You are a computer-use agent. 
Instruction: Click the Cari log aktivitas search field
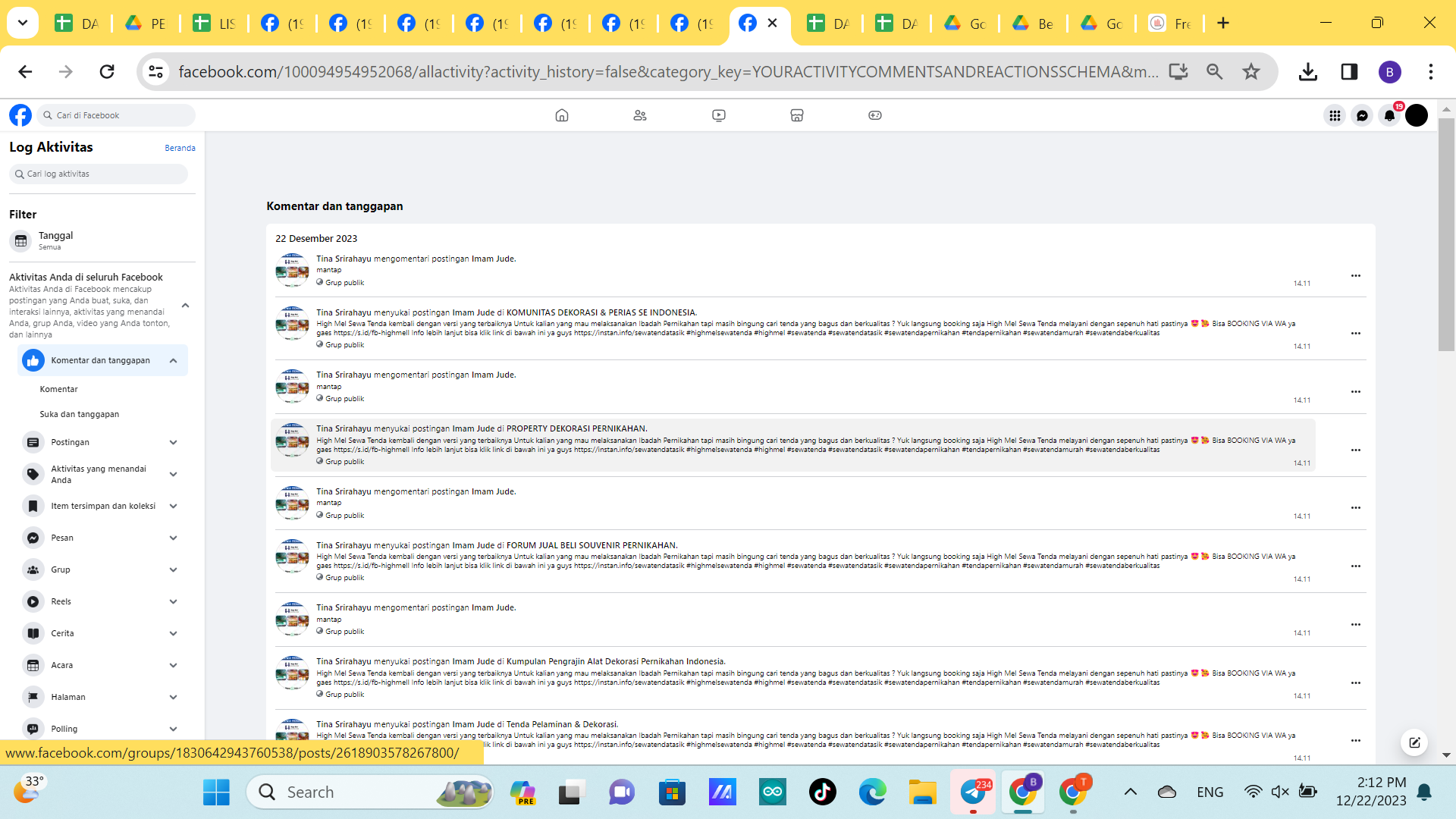tap(99, 174)
